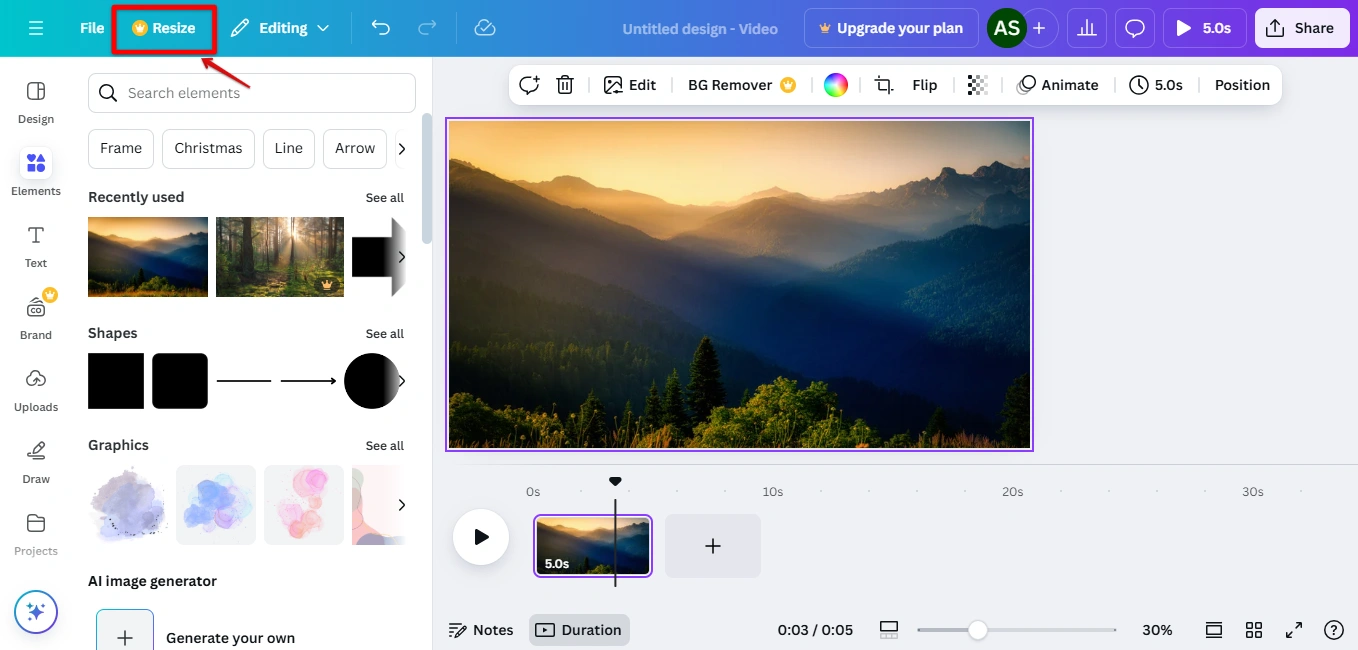The width and height of the screenshot is (1358, 650).
Task: Add a new page to timeline
Action: 713,546
